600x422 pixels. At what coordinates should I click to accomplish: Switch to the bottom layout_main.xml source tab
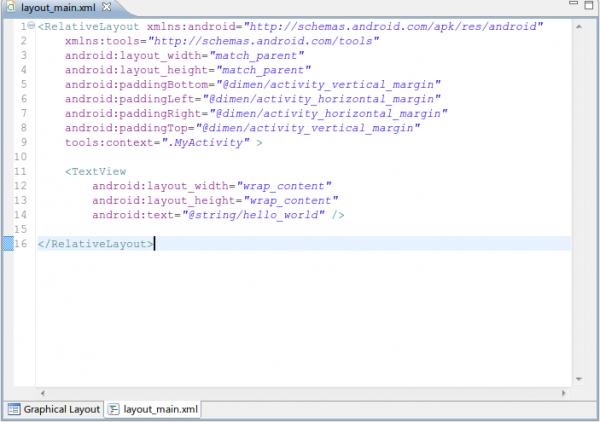click(153, 409)
